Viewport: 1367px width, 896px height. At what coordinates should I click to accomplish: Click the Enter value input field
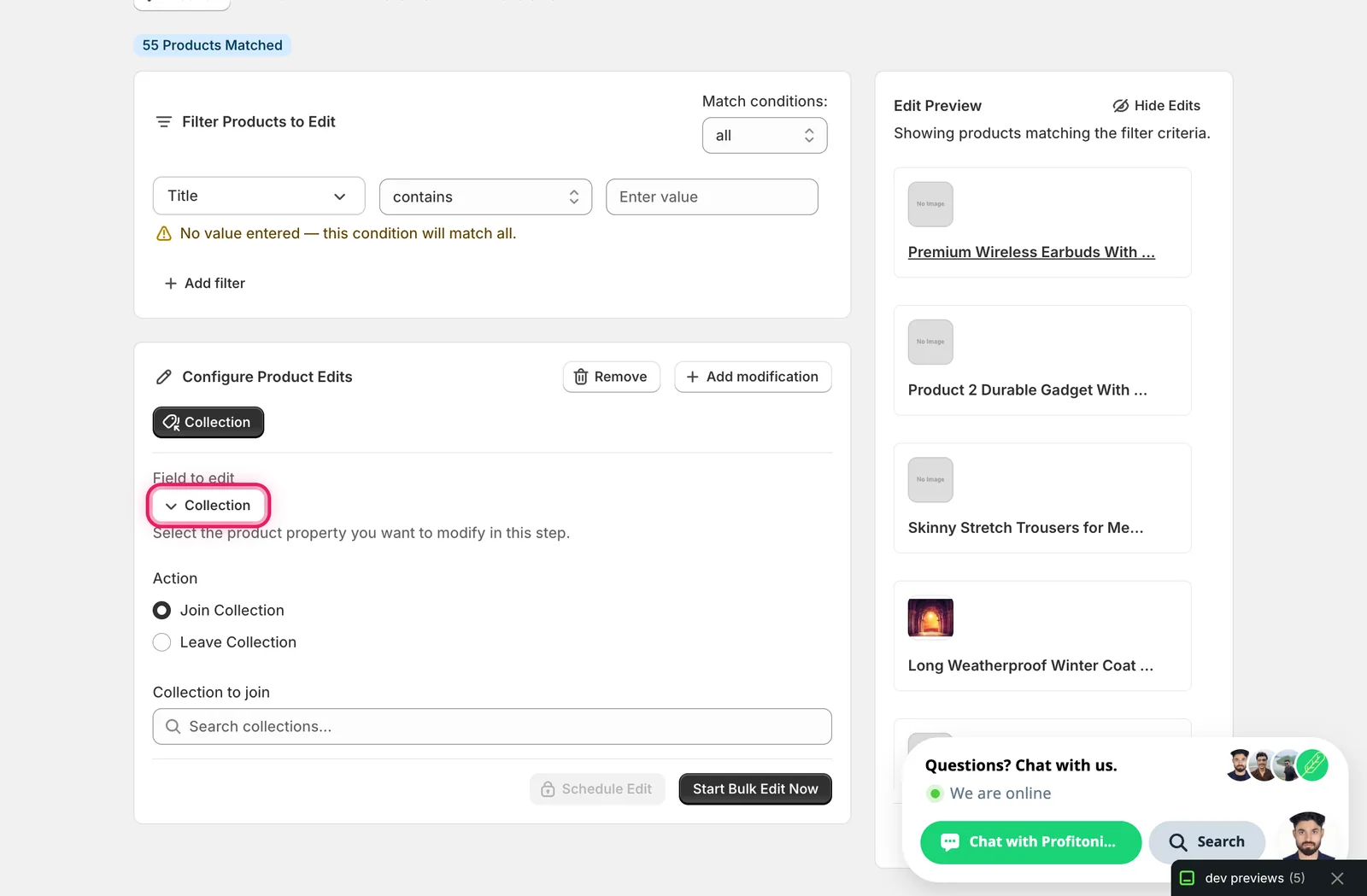tap(712, 197)
